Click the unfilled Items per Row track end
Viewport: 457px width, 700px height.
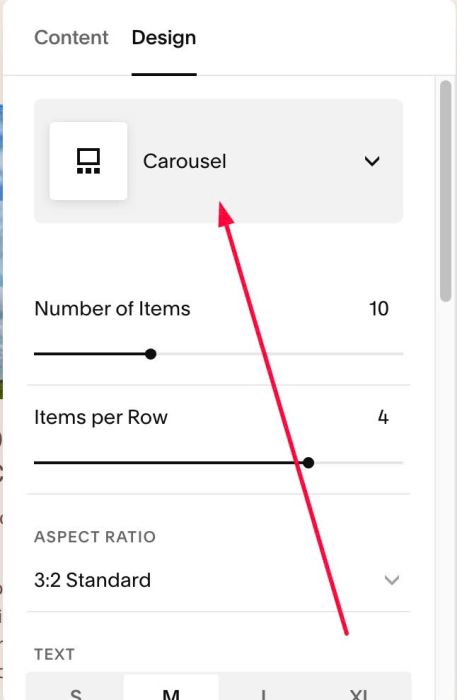(359, 463)
